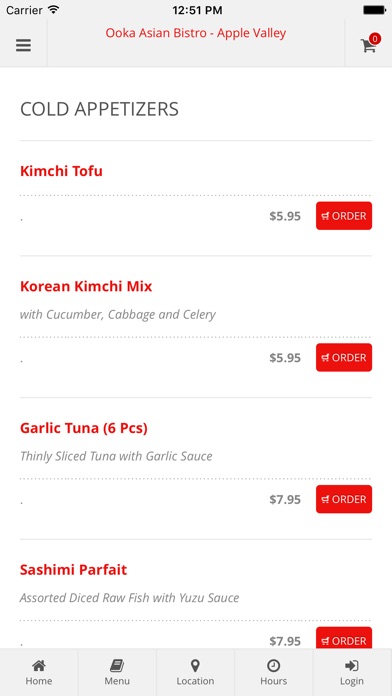This screenshot has height=696, width=392.
Task: Open the hamburger menu icon
Action: 24,45
